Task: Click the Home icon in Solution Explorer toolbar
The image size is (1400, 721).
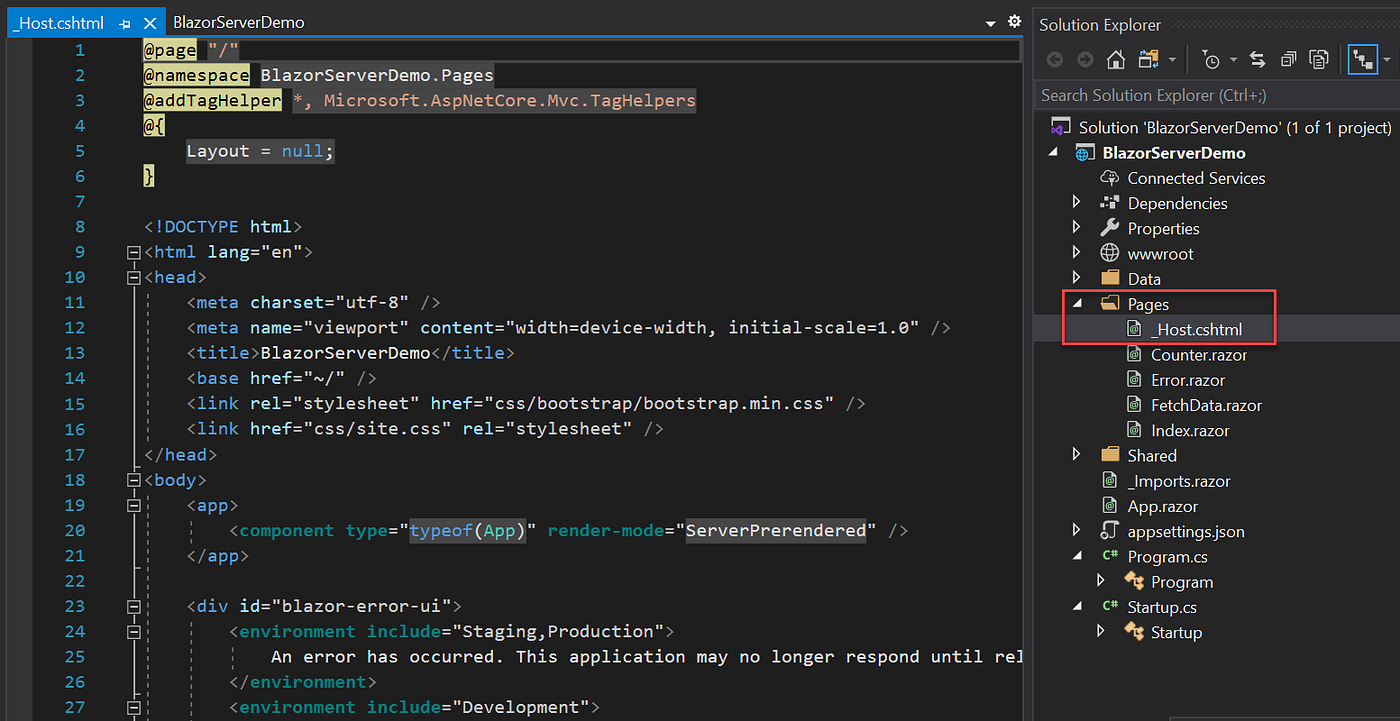Action: [x=1115, y=59]
